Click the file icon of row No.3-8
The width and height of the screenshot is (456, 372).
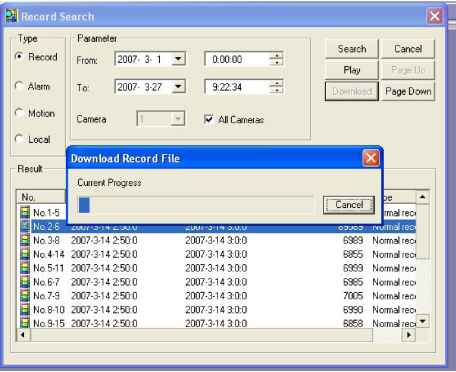[25, 240]
